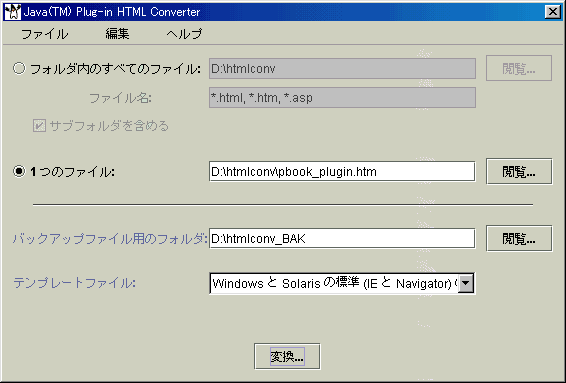Open the ファイル menu
566x383 pixels.
[x=45, y=34]
